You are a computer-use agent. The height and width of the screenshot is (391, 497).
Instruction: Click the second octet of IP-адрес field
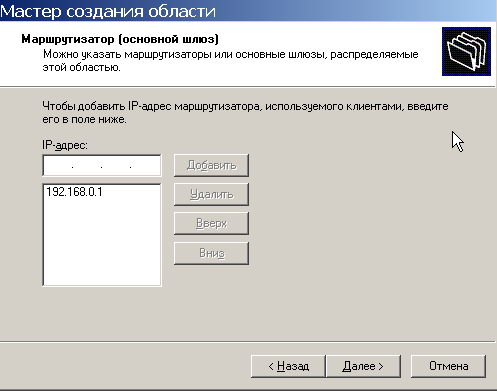87,166
